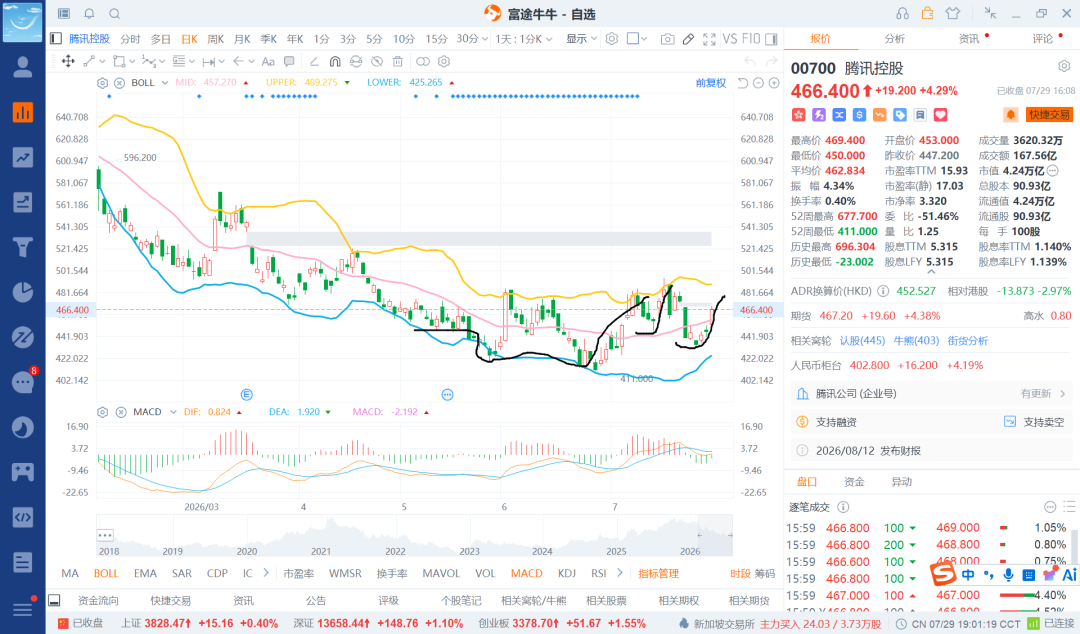Switch to 资金 tab below quote
The width and height of the screenshot is (1080, 634).
coord(854,482)
